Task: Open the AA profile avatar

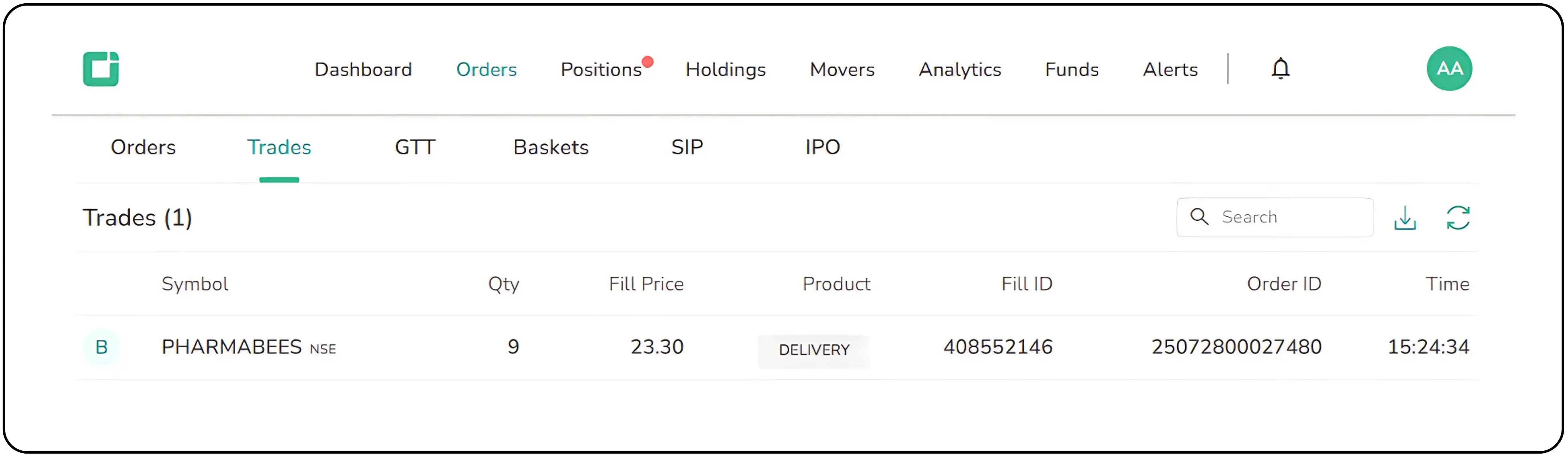Action: pyautogui.click(x=1449, y=69)
